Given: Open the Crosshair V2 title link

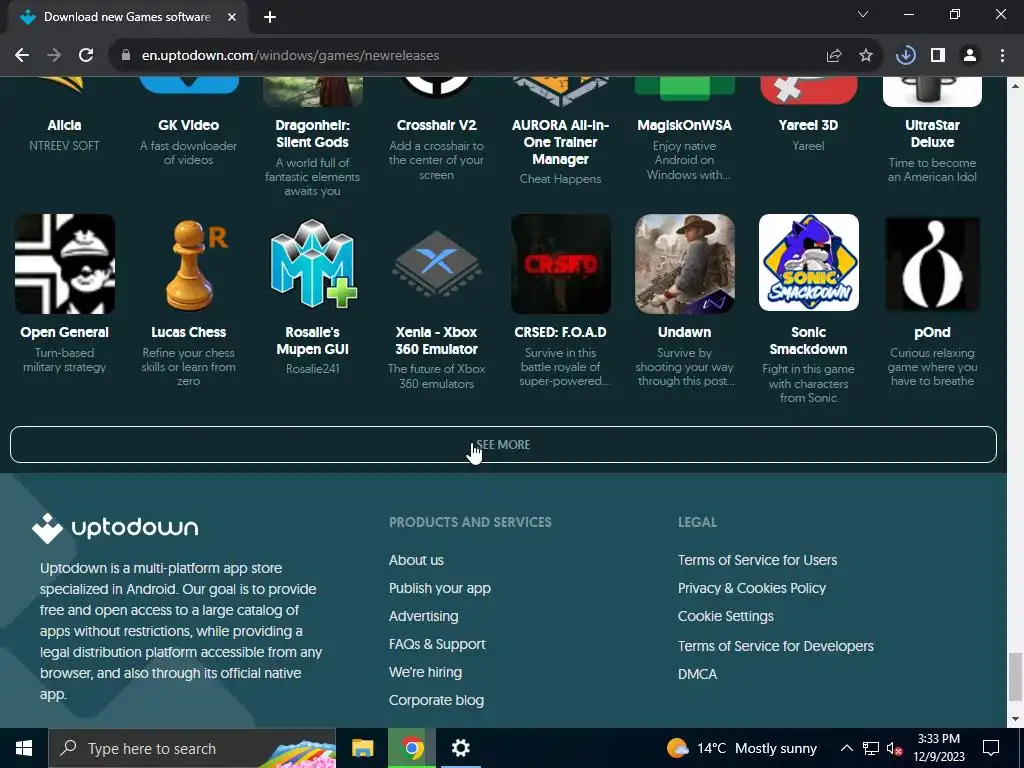Looking at the screenshot, I should click(x=437, y=125).
